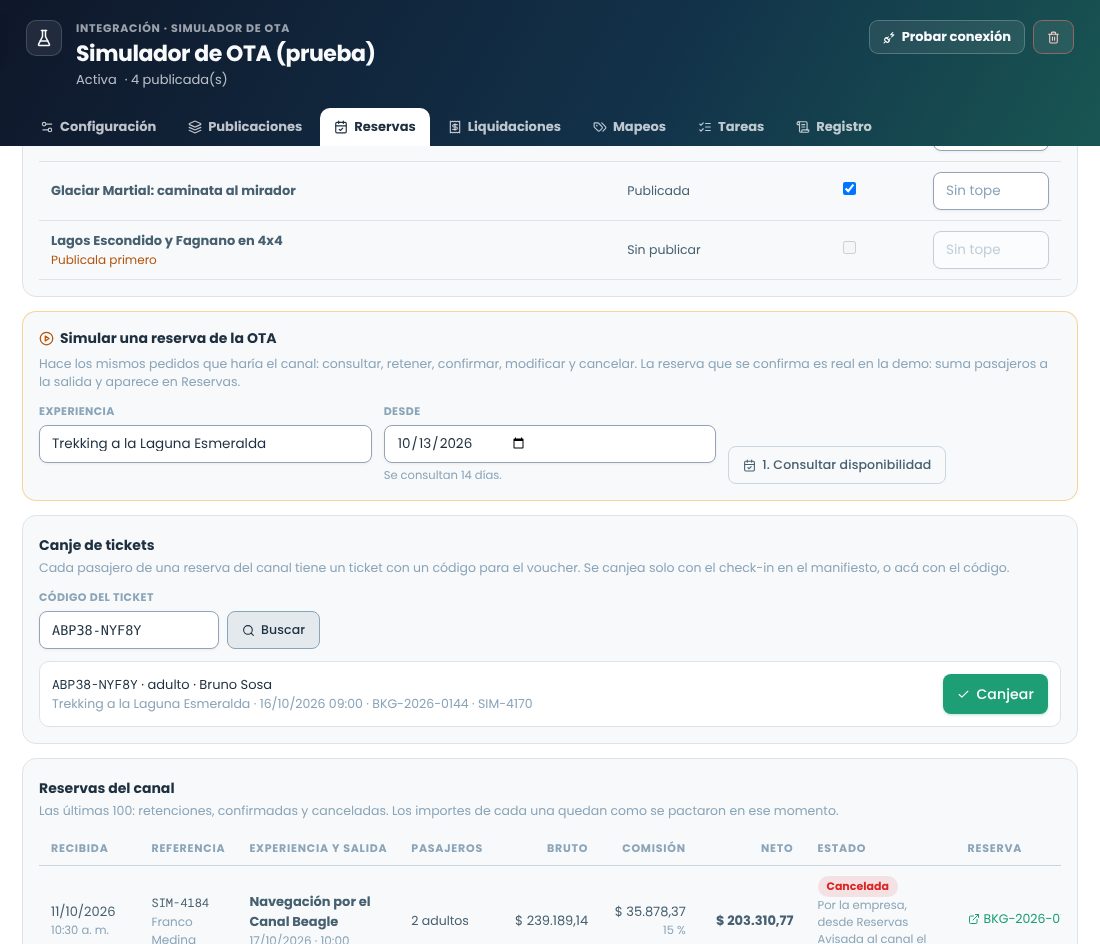The width and height of the screenshot is (1100, 944).
Task: Click the Sin tope field for Lagos Escondido
Action: tap(991, 250)
